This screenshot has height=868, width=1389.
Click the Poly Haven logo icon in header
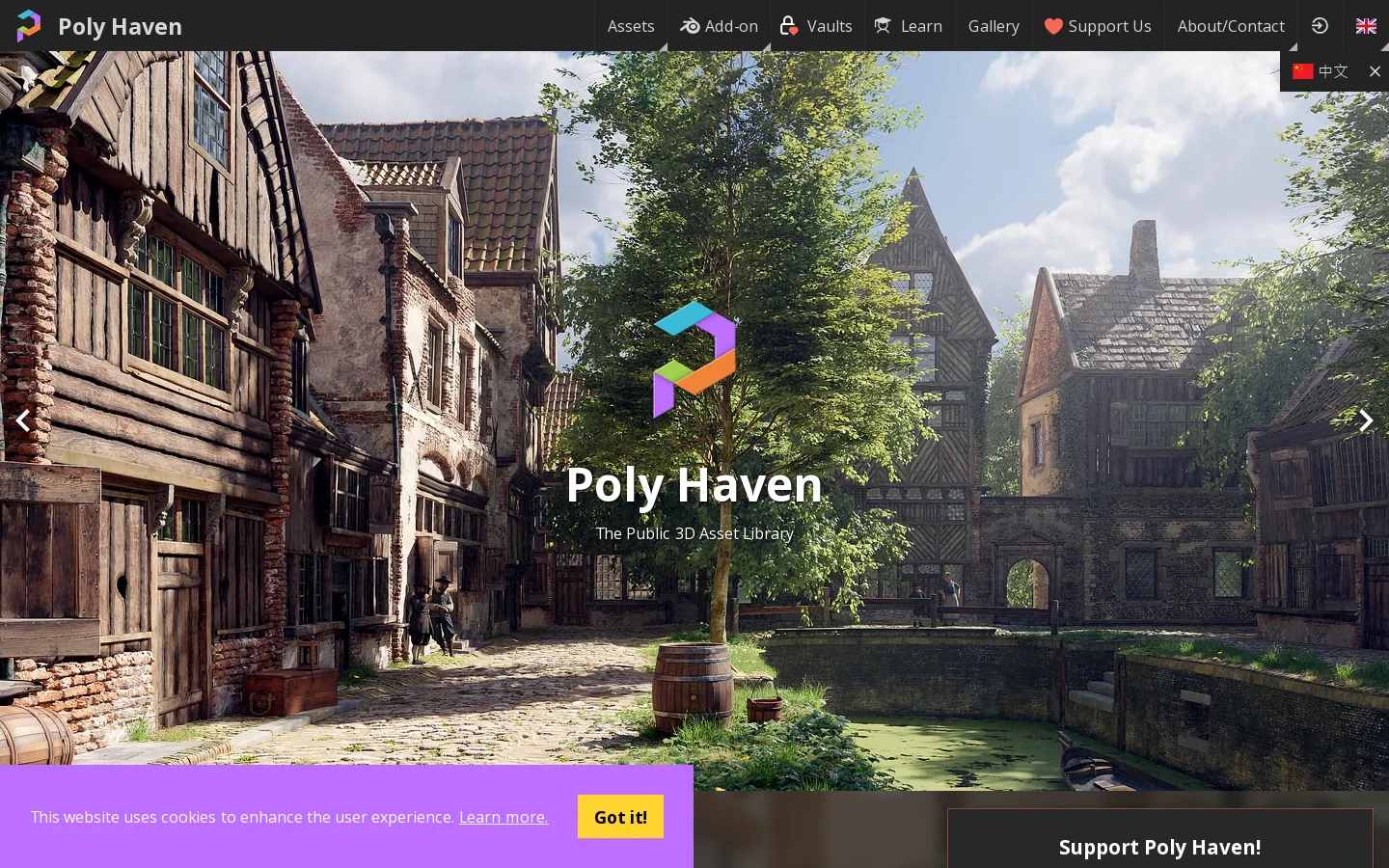pyautogui.click(x=29, y=26)
